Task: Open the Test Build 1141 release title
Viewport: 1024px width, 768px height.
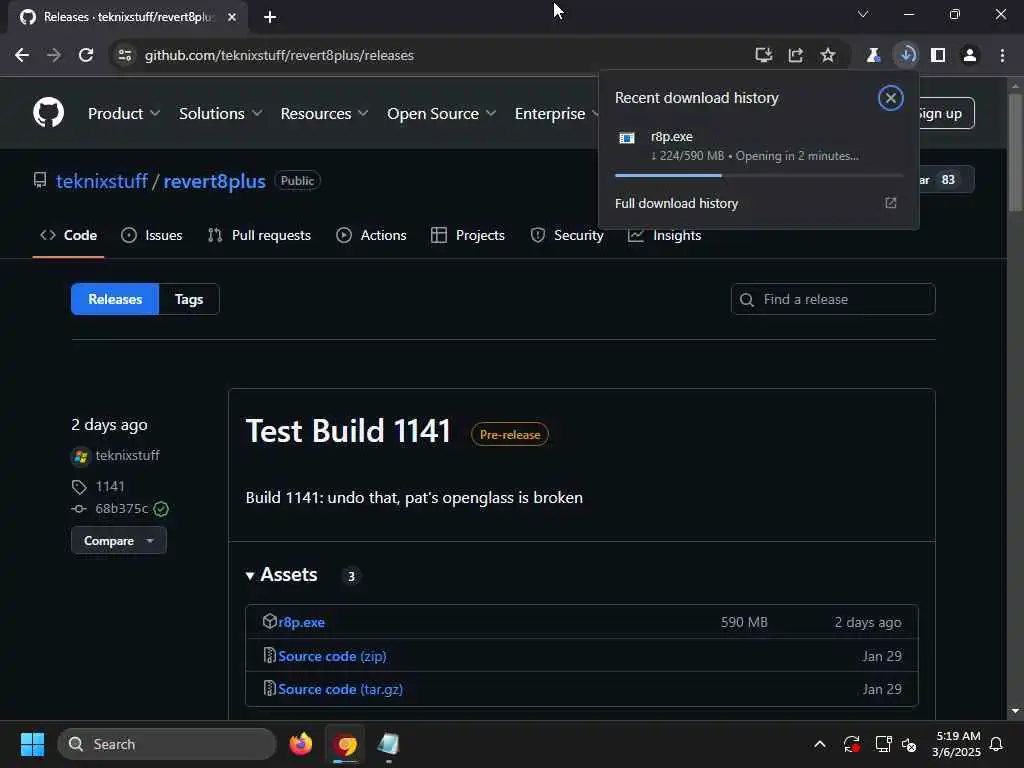Action: pyautogui.click(x=348, y=431)
